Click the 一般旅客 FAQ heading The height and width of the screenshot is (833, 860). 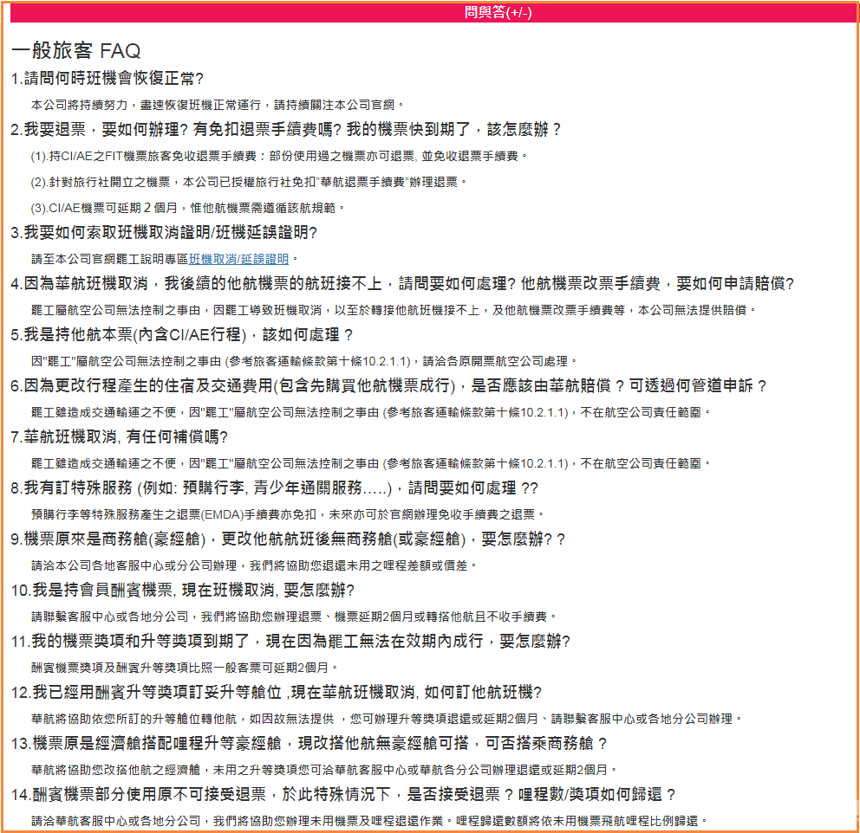coord(76,51)
